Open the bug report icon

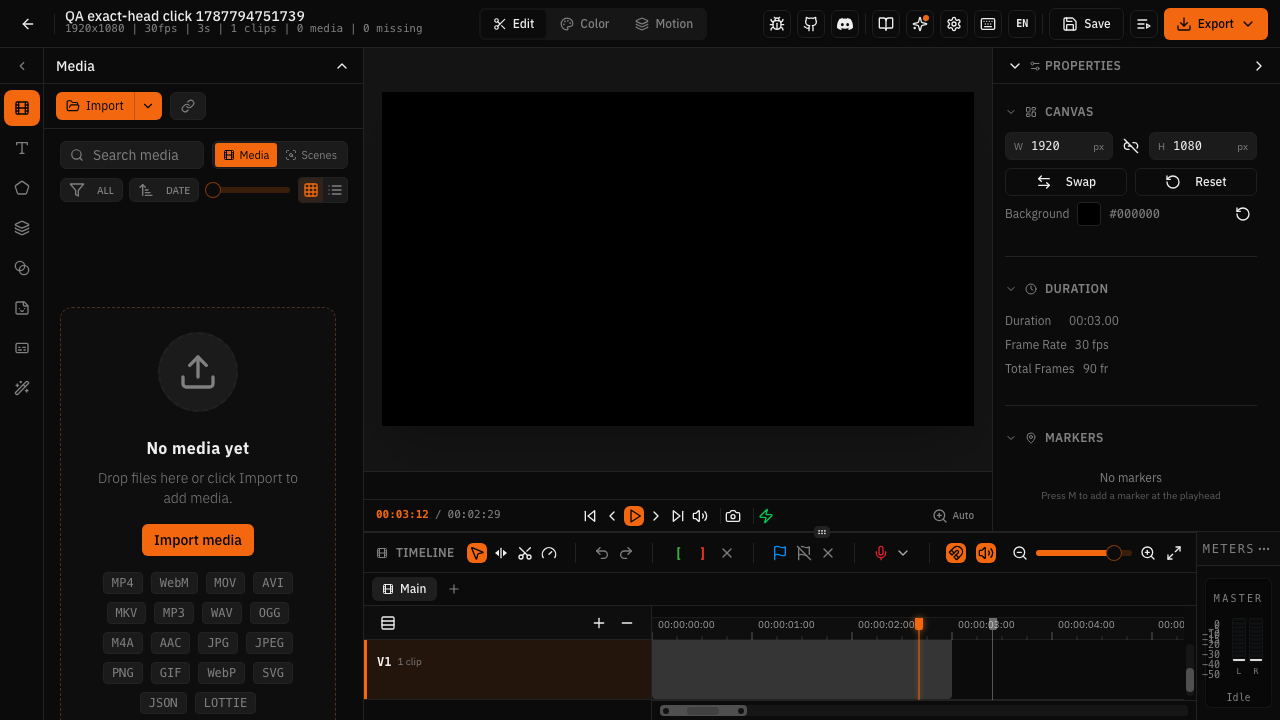tap(777, 24)
